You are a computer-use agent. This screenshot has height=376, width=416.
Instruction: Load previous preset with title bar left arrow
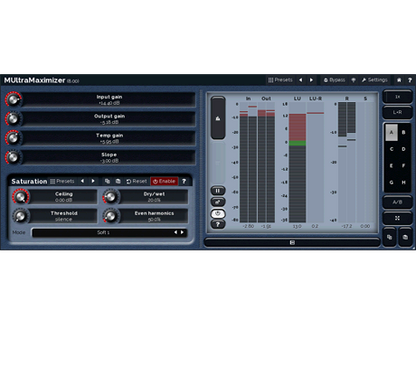301,80
